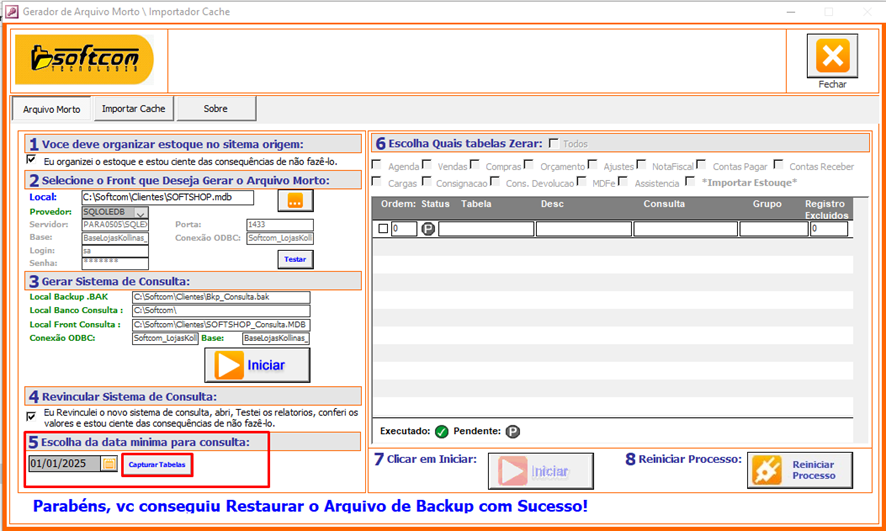The width and height of the screenshot is (886, 531).
Task: Expand the Provedor SQLOLEDB dropdown
Action: coord(140,212)
